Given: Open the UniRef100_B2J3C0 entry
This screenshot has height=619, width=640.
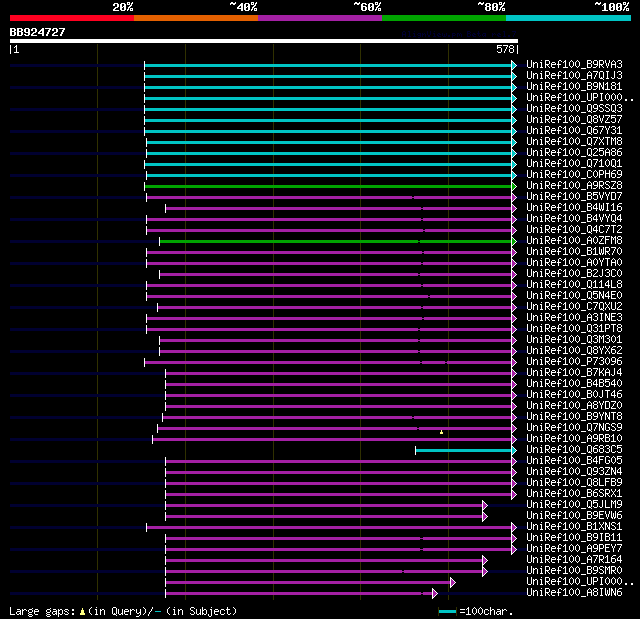Looking at the screenshot, I should click(574, 274).
